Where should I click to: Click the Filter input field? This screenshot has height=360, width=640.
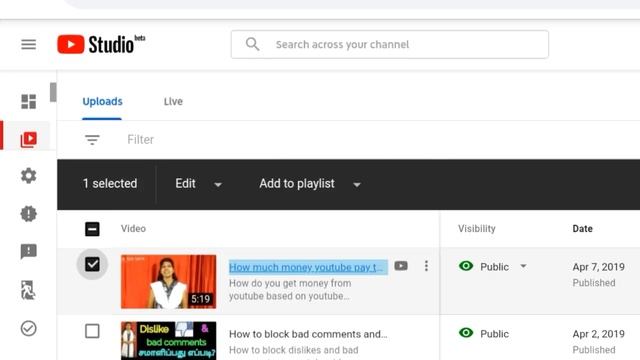pos(140,140)
